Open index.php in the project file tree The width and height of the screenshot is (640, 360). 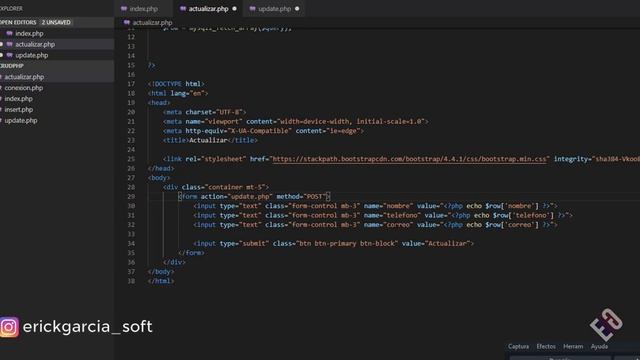[x=19, y=99]
